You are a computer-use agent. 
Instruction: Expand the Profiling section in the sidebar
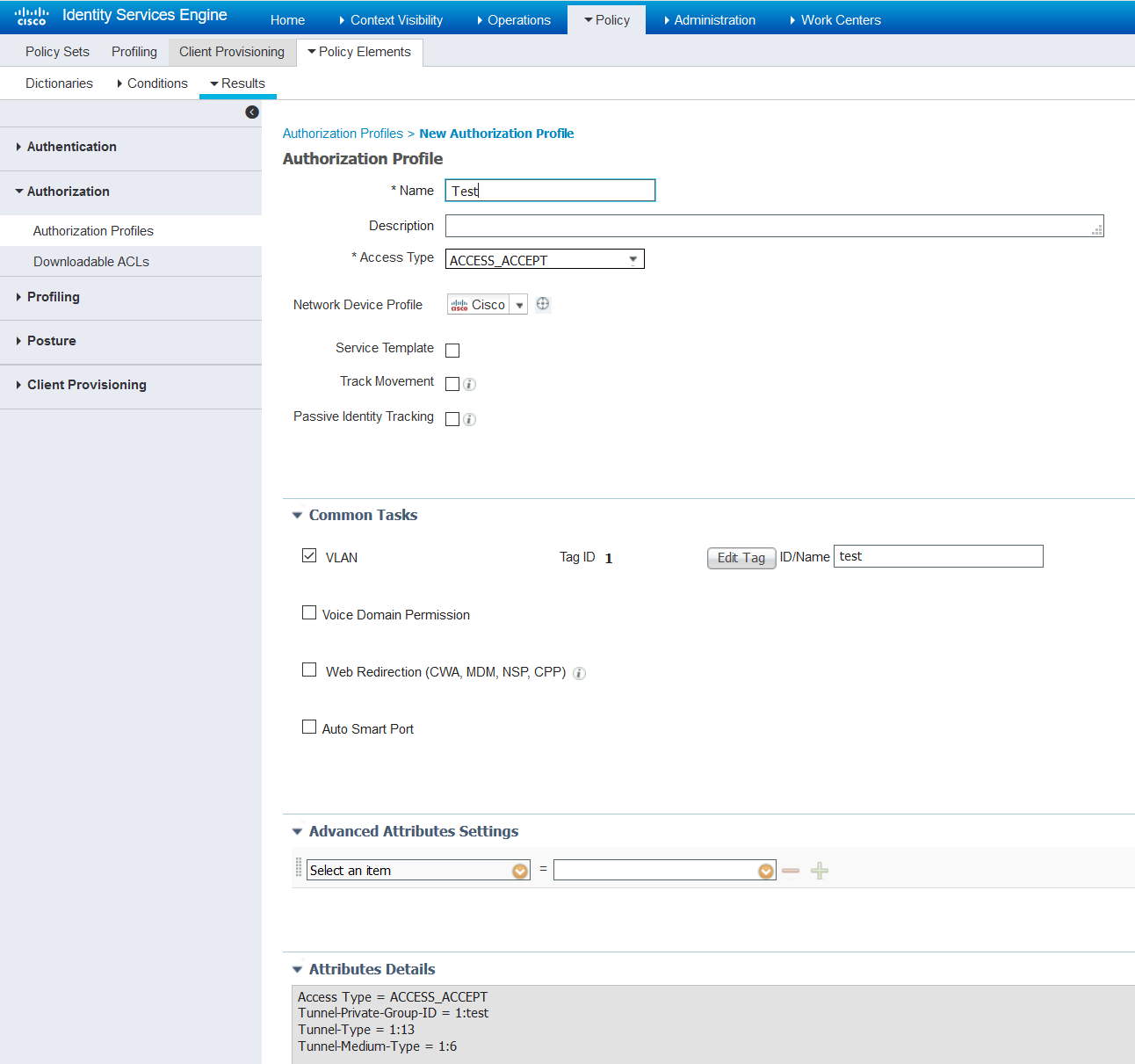tap(53, 297)
